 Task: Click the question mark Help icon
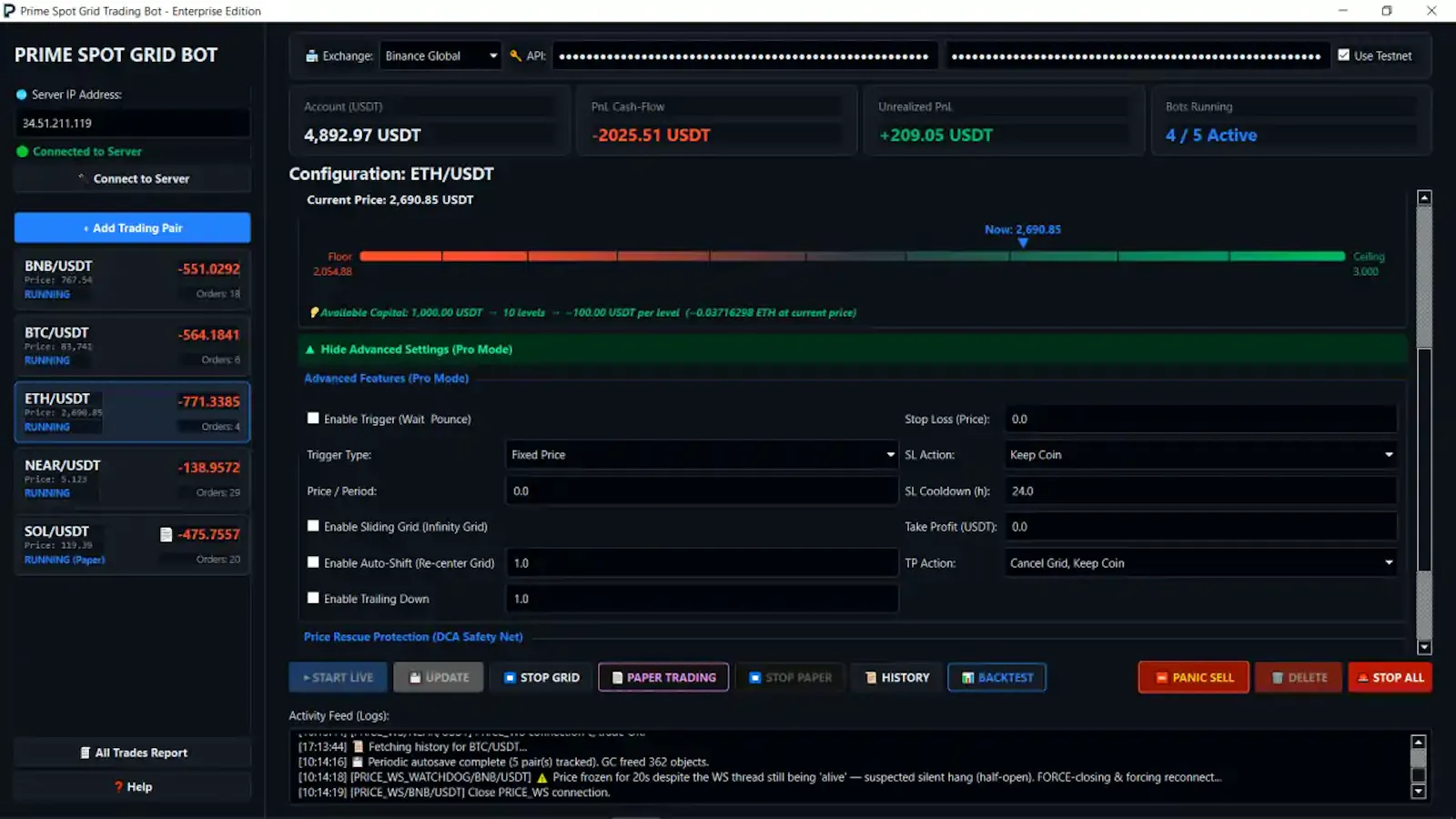118,787
